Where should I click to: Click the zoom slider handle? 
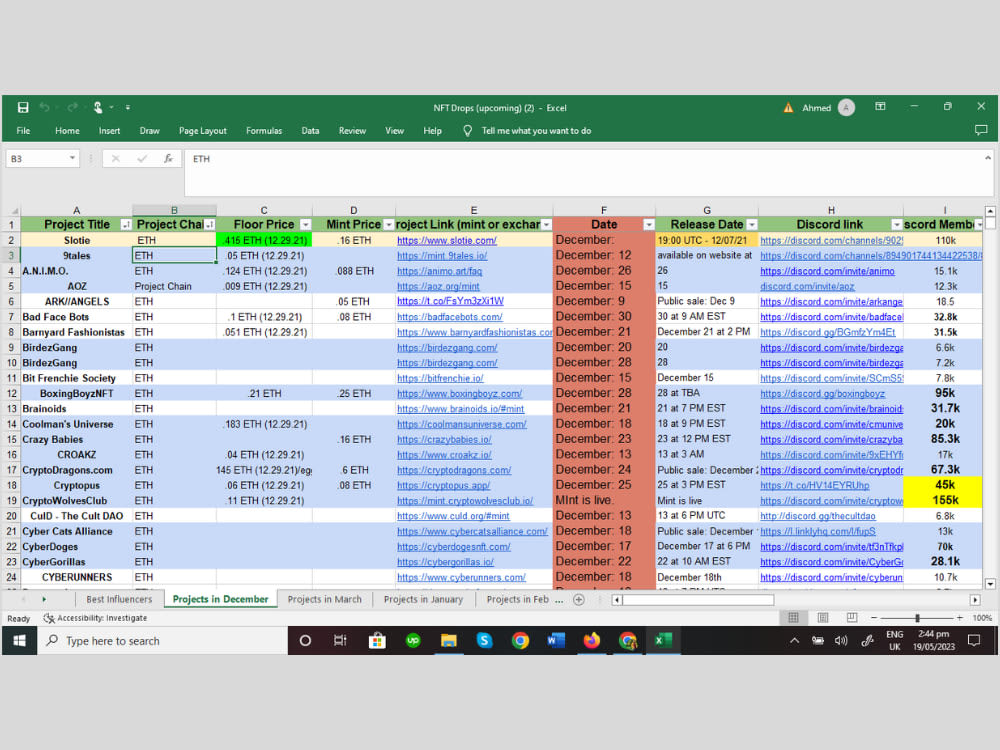point(917,618)
